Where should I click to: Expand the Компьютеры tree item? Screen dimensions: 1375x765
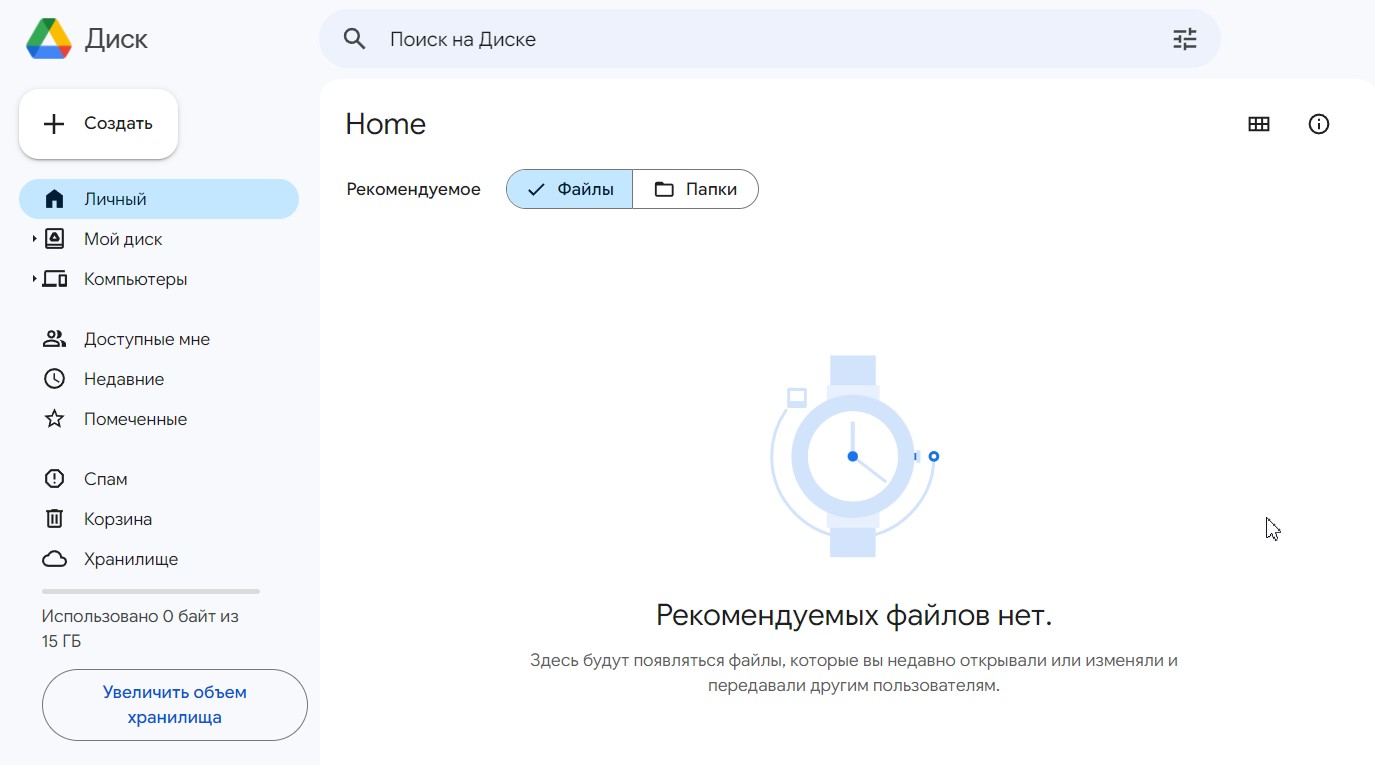33,278
